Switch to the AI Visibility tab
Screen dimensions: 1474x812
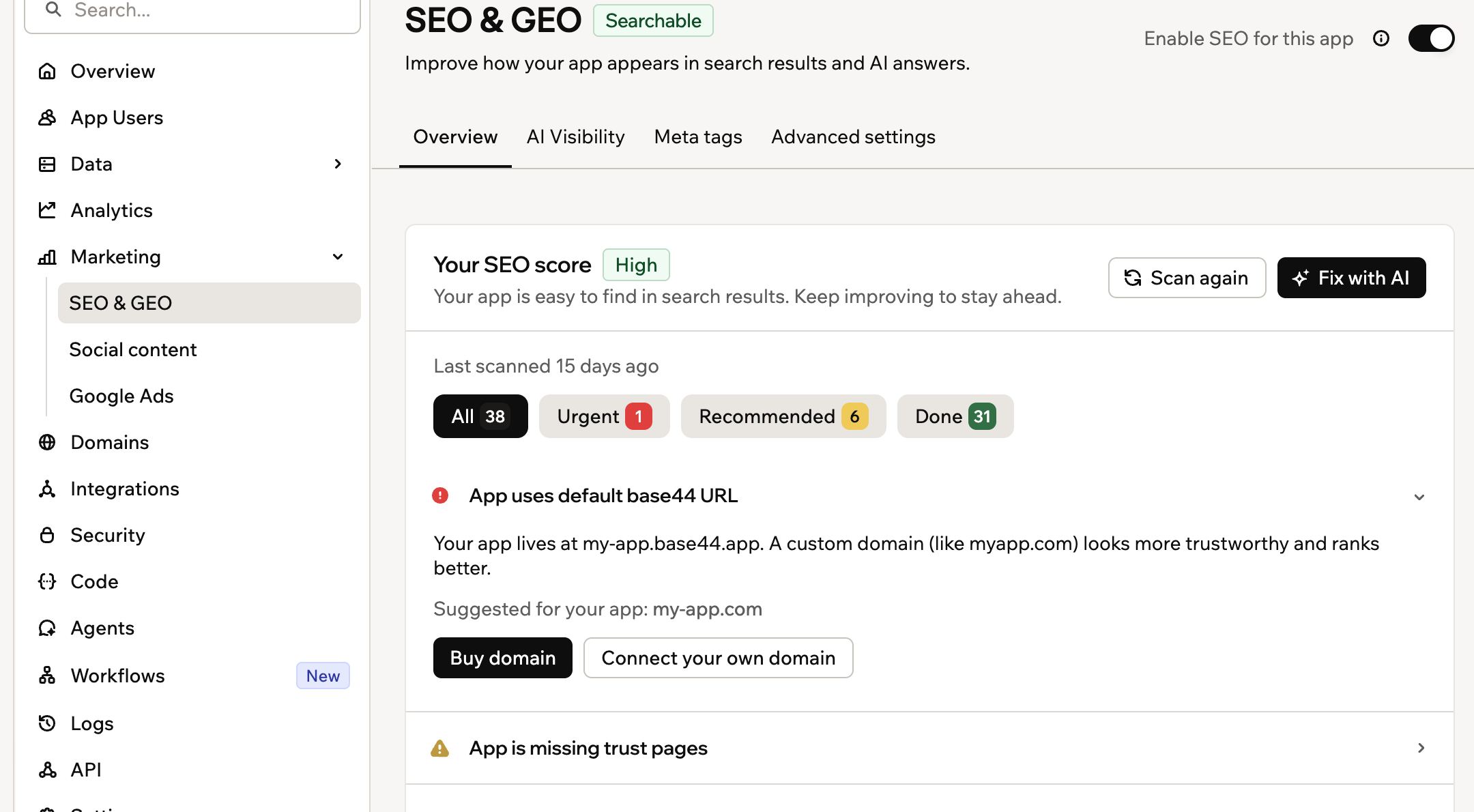coord(575,137)
